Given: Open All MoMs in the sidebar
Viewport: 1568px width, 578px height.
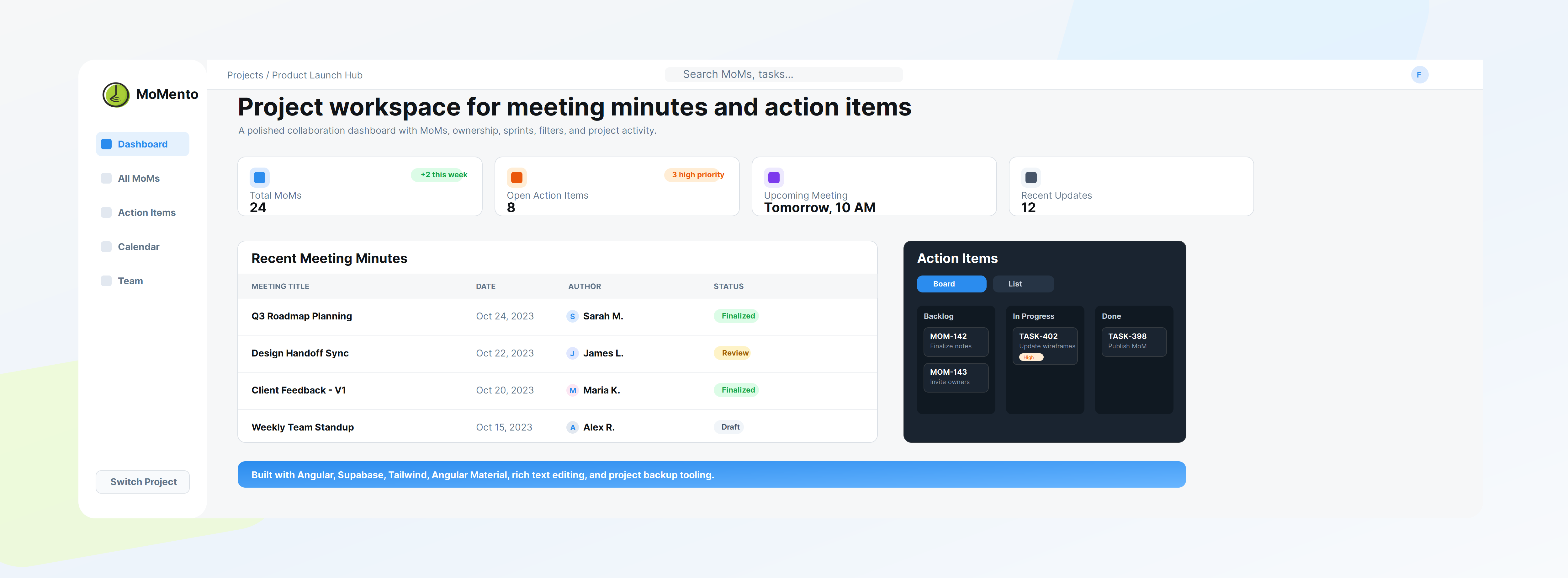Looking at the screenshot, I should click(138, 179).
